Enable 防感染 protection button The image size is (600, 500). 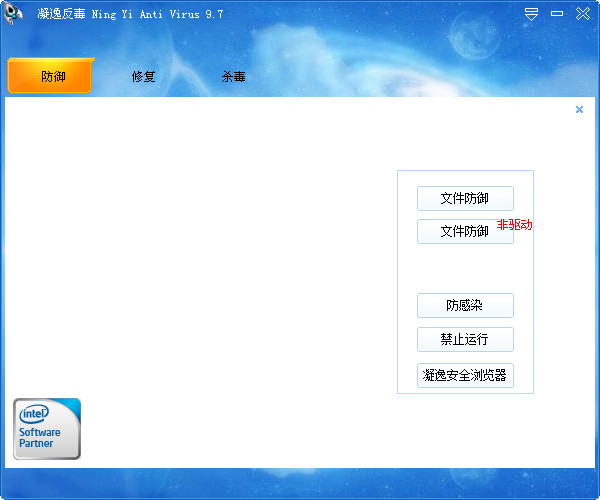pyautogui.click(x=465, y=305)
